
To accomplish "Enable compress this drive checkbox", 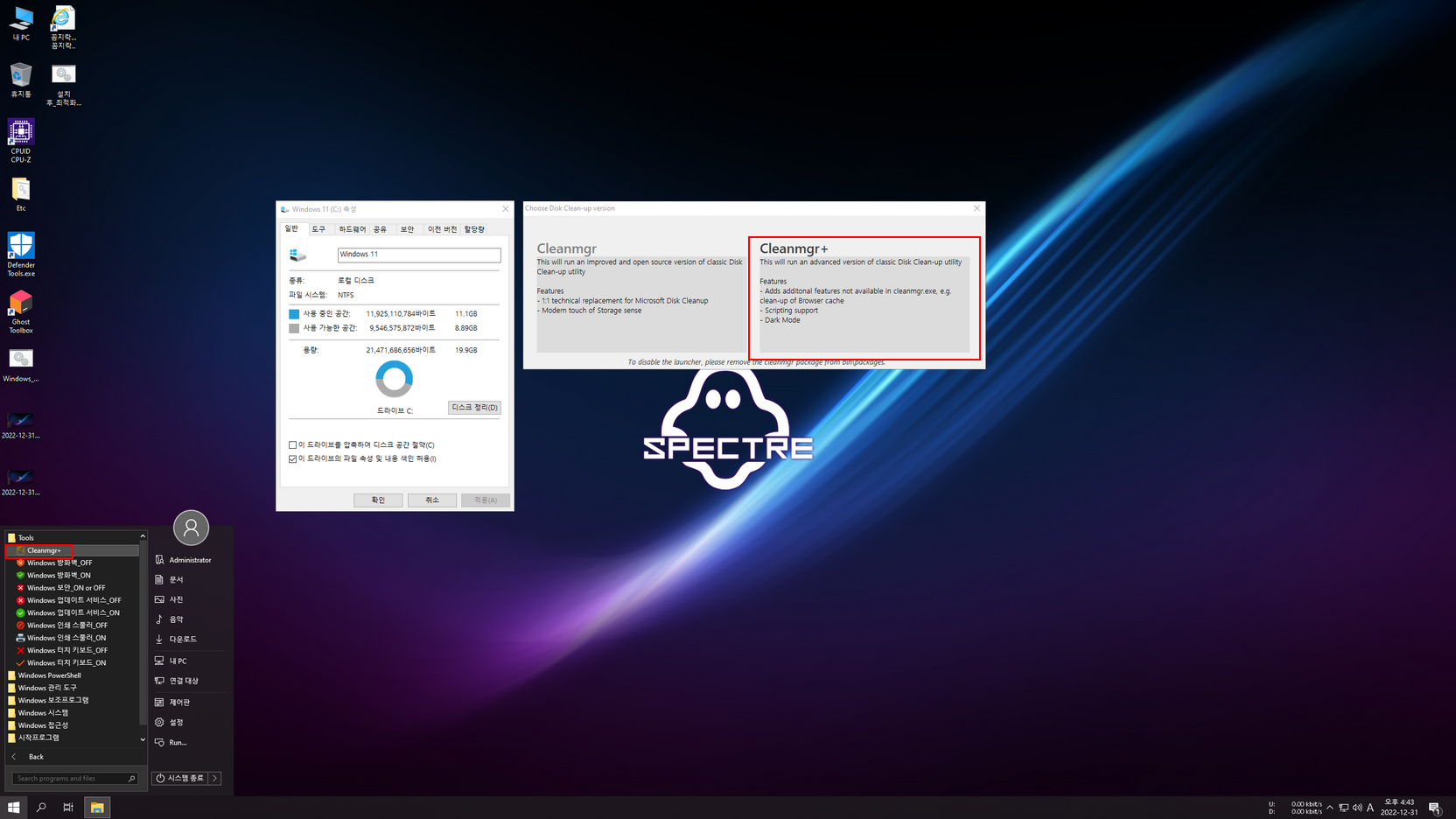I will pyautogui.click(x=293, y=445).
